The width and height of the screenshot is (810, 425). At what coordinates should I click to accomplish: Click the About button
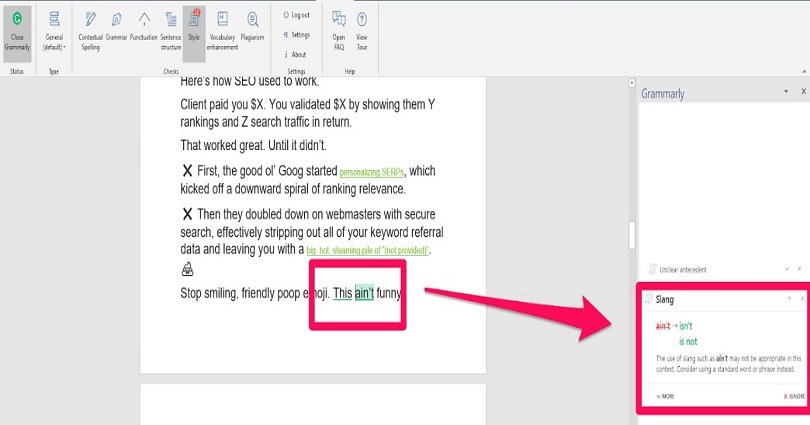tap(295, 54)
